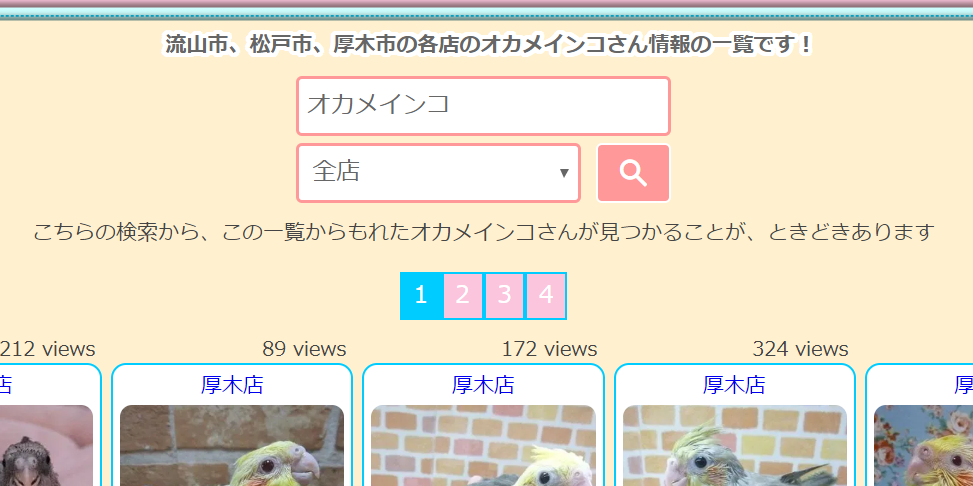
Task: Open 厚木店 link on the 89 views card
Action: pyautogui.click(x=232, y=385)
